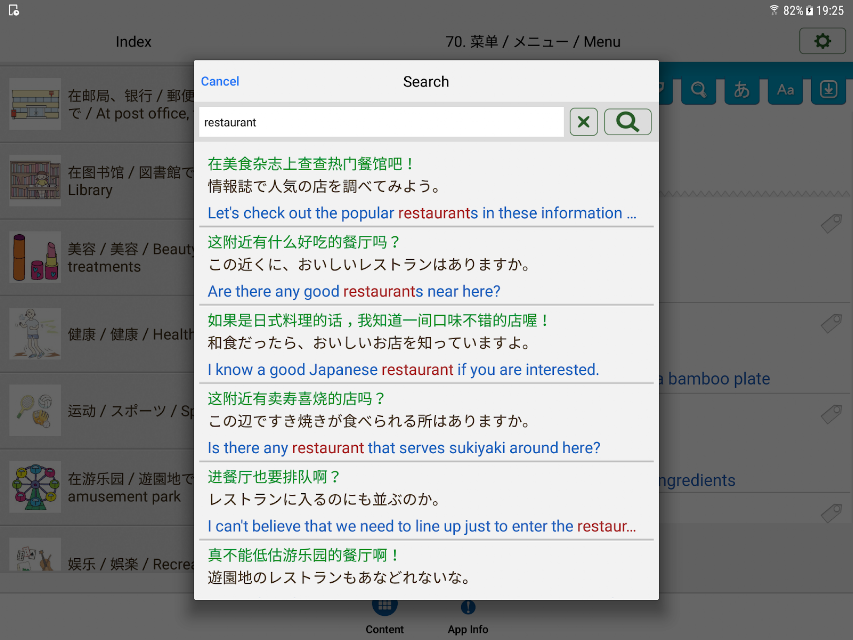Toggle the hiragana あ display button
Viewport: 853px width, 640px height.
741,90
